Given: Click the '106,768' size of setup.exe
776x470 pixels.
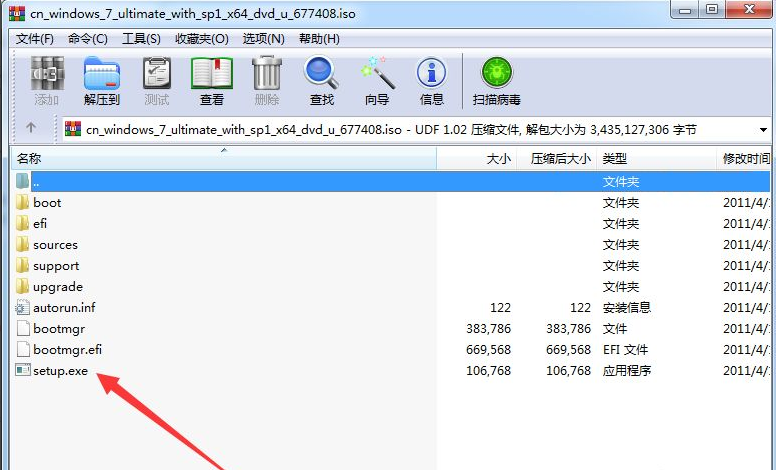Looking at the screenshot, I should pos(488,371).
